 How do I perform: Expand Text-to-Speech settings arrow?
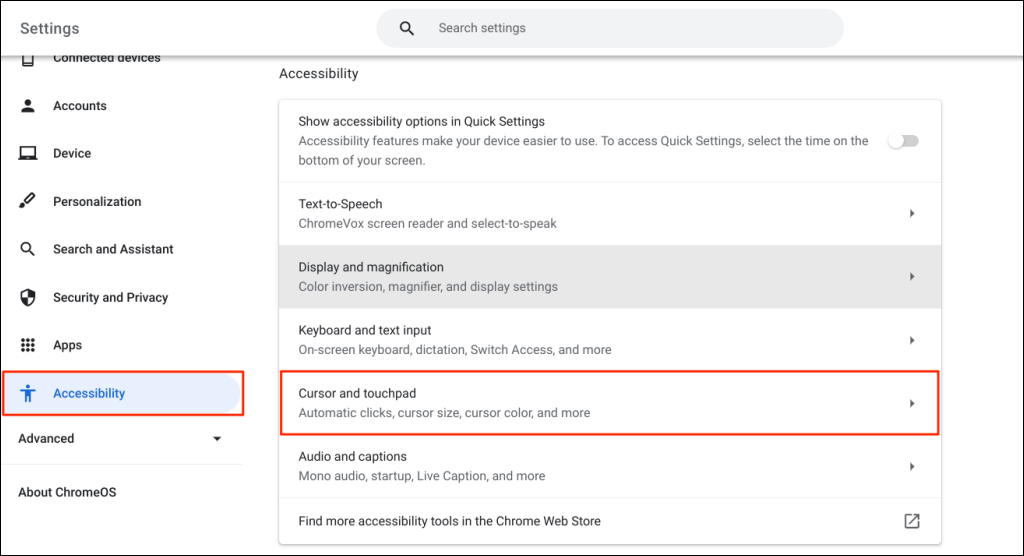(911, 213)
